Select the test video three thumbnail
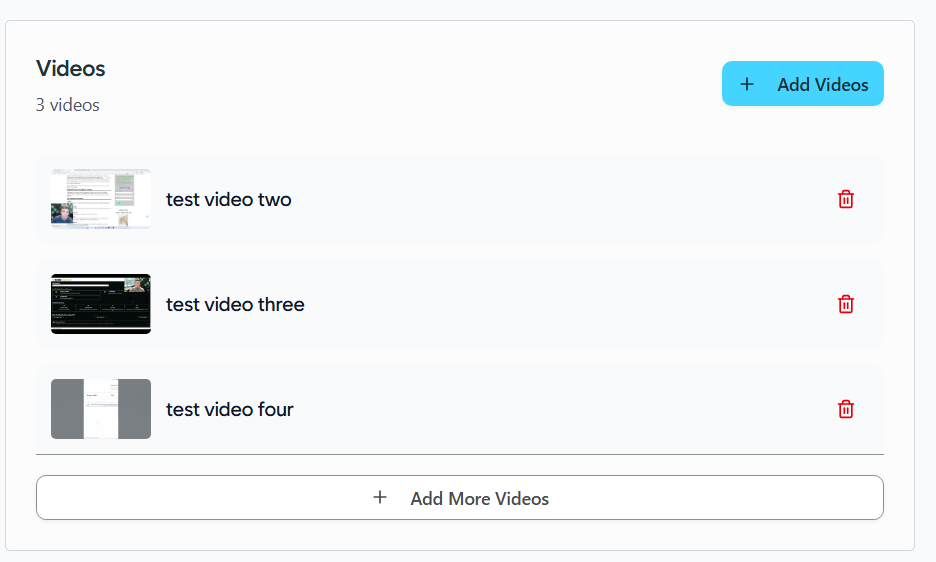 pos(101,304)
